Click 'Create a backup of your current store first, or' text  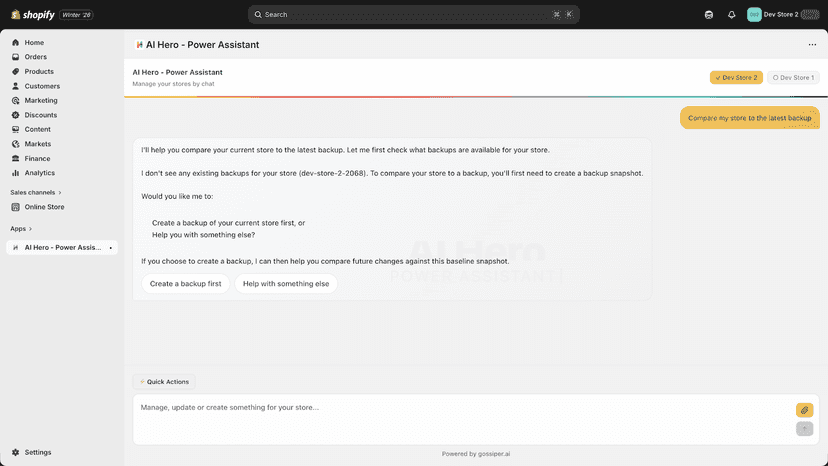pyautogui.click(x=229, y=223)
